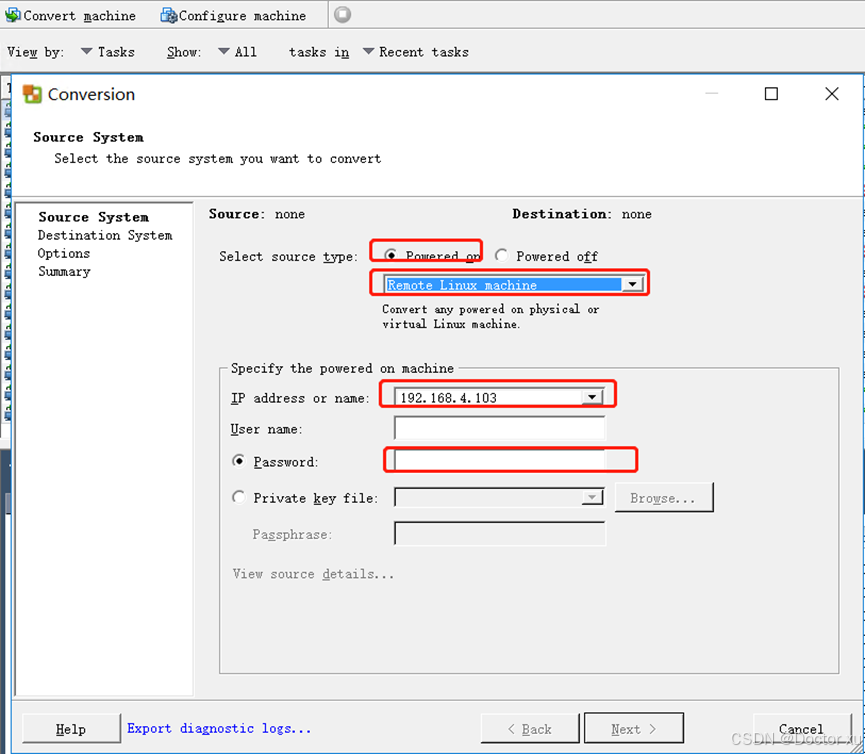Click the Browse button

pyautogui.click(x=664, y=498)
